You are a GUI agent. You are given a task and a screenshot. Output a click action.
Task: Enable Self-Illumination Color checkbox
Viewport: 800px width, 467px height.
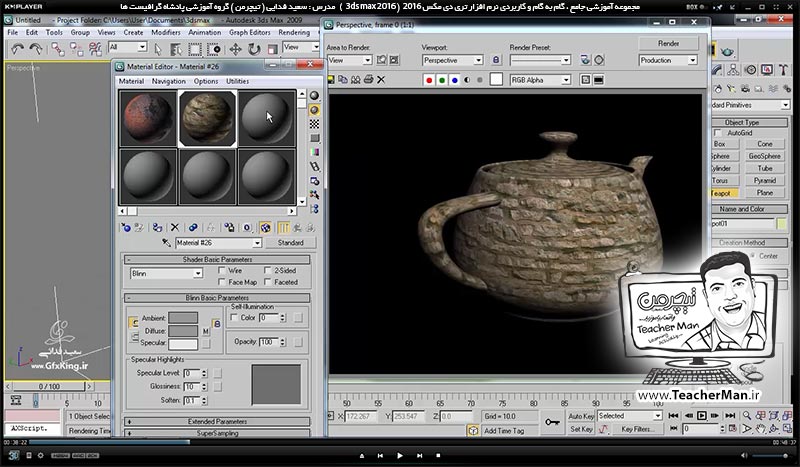click(x=234, y=317)
